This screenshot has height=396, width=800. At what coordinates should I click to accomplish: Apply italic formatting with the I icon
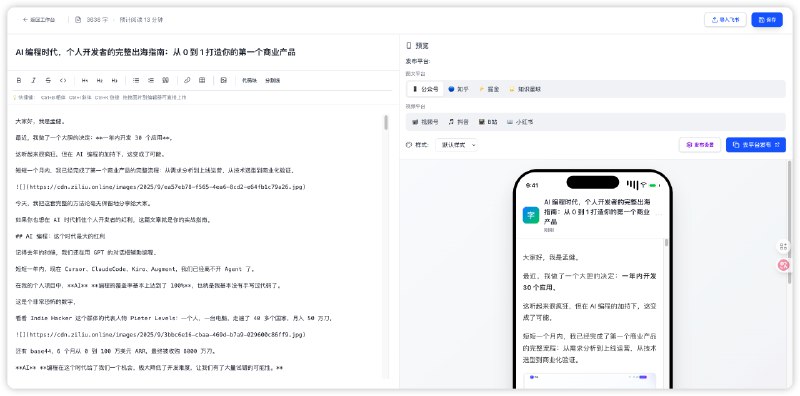(x=34, y=81)
